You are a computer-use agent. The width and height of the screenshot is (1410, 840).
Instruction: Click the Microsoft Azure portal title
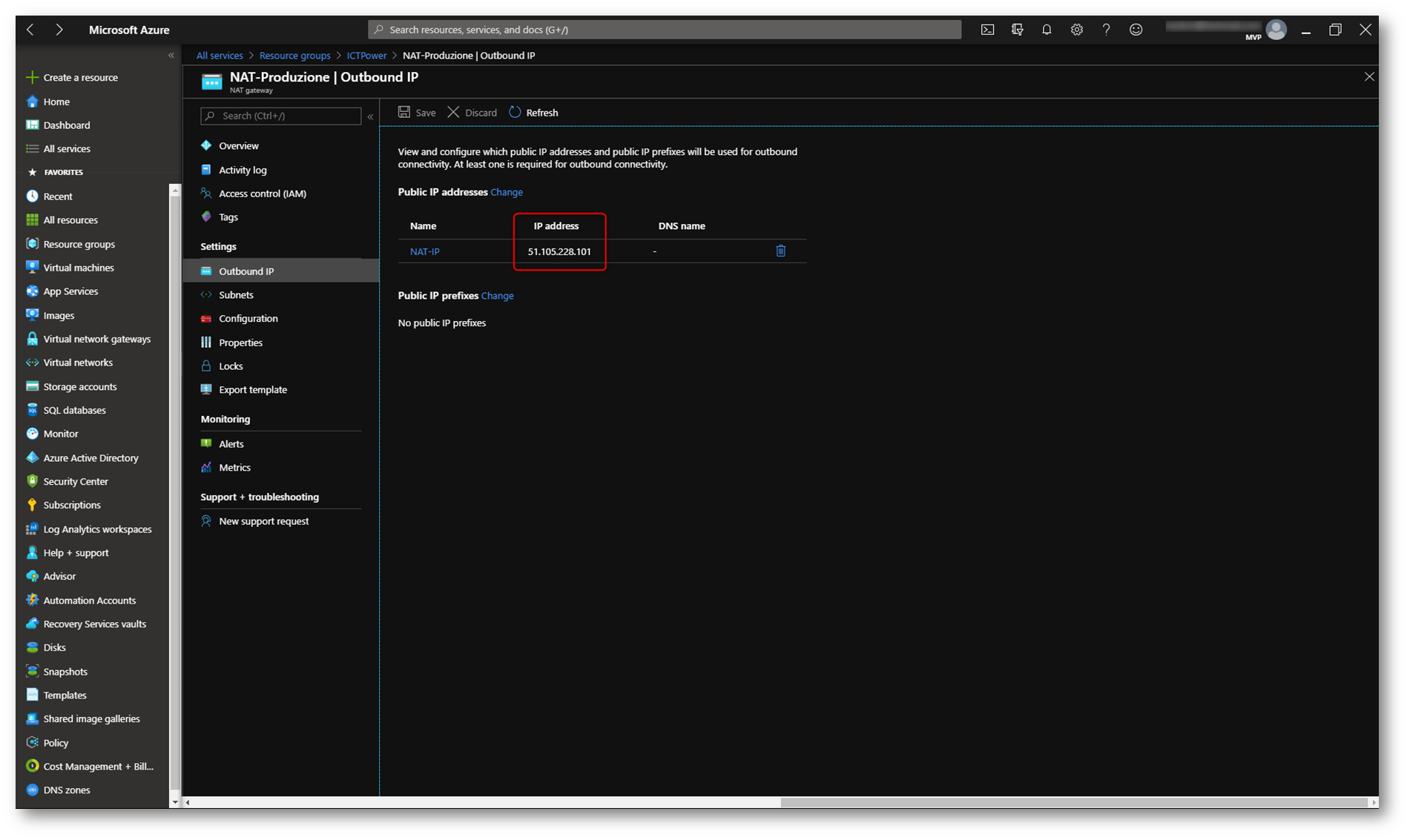coord(129,30)
